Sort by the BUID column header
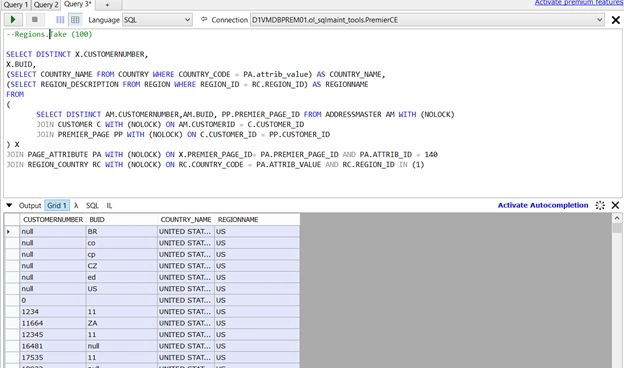 122,220
